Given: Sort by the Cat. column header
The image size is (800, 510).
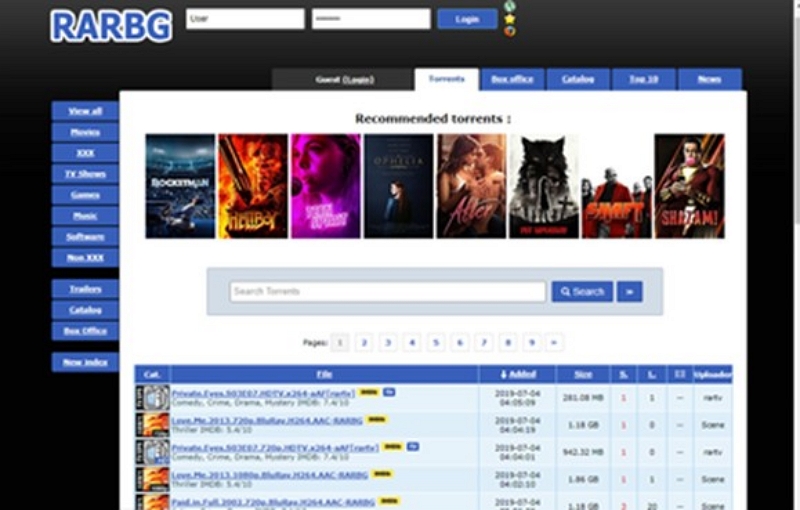Looking at the screenshot, I should click(x=153, y=374).
